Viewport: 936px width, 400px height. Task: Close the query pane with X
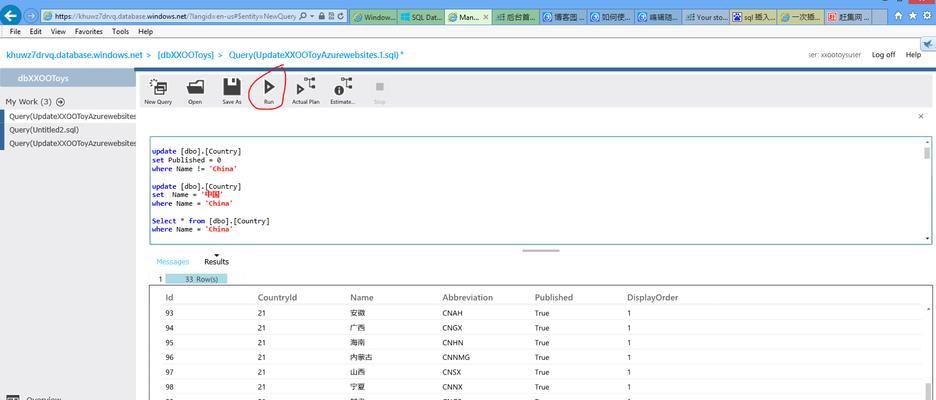click(920, 116)
